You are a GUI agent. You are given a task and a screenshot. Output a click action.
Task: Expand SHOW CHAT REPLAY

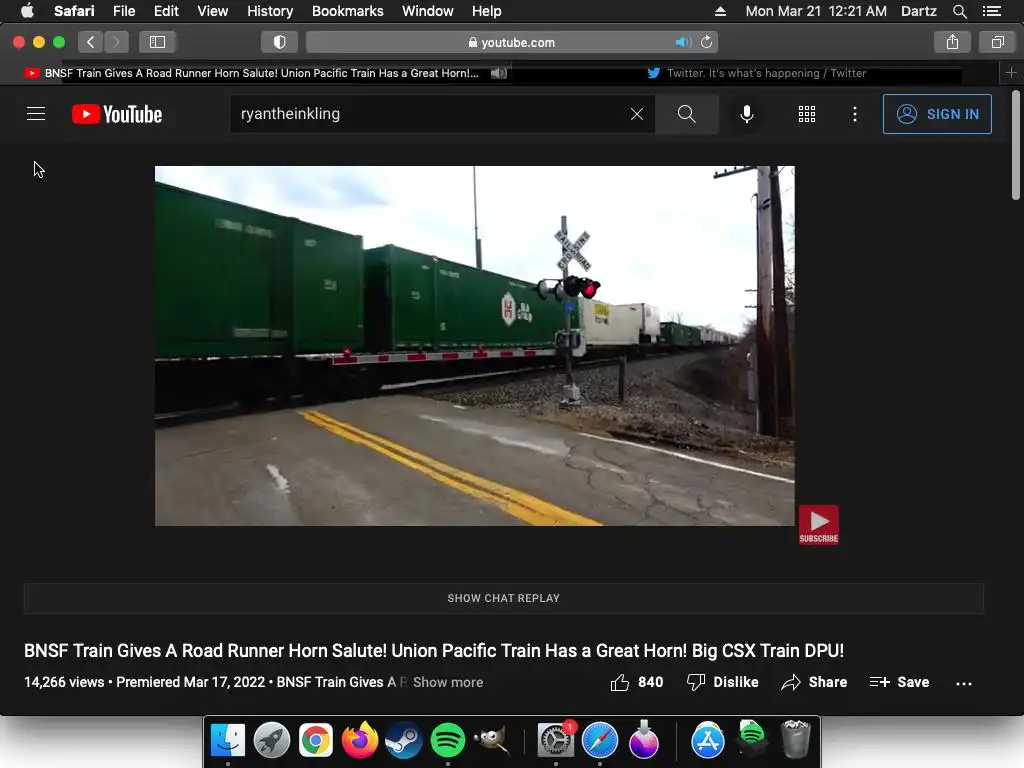coord(504,598)
